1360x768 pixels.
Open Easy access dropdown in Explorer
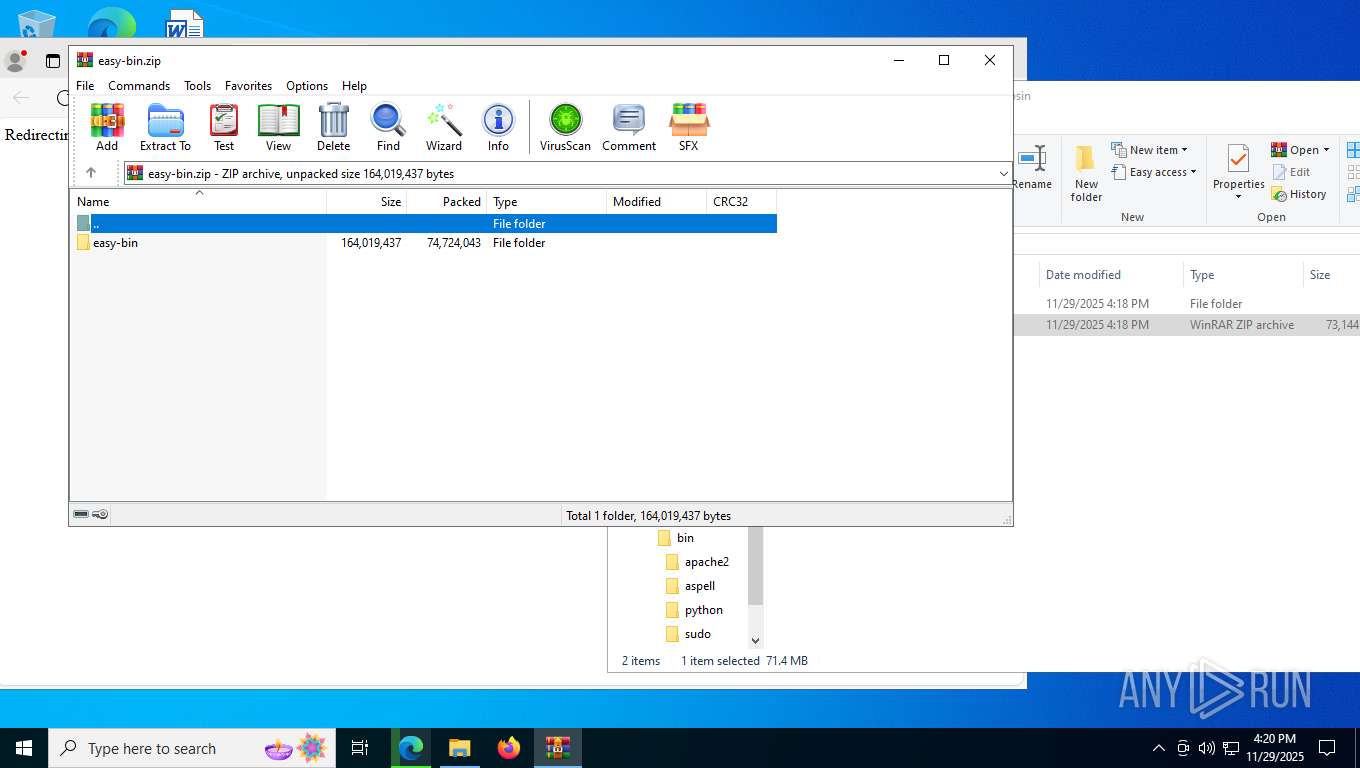(1154, 172)
